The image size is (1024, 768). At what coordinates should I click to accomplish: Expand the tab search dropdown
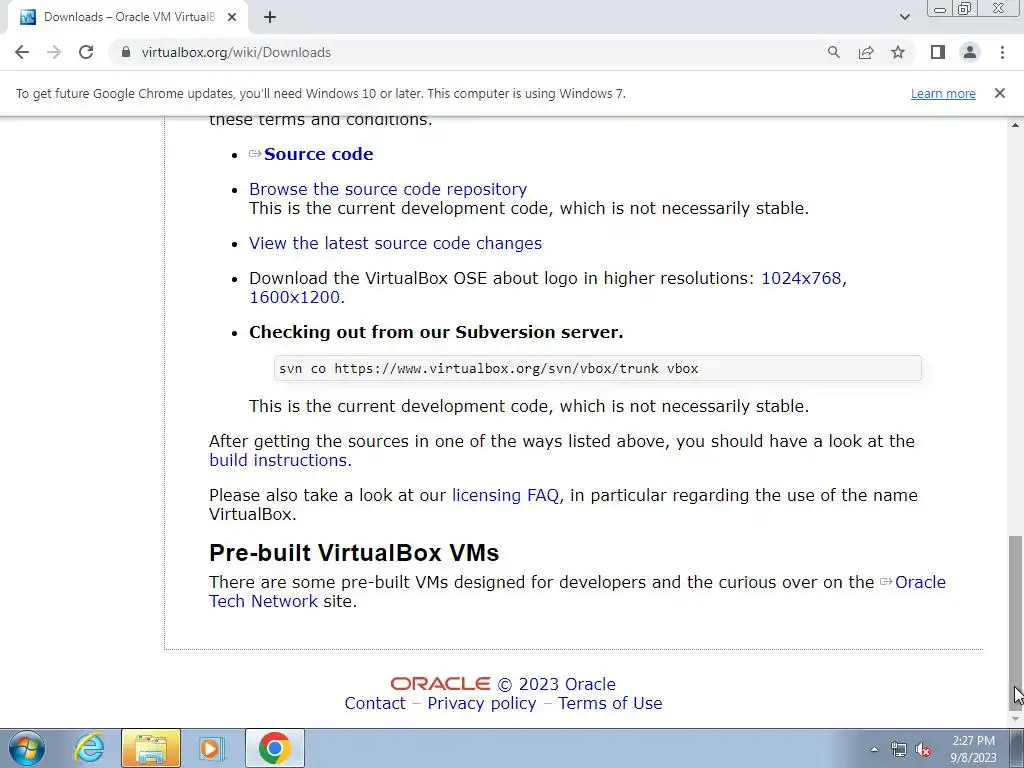(904, 17)
